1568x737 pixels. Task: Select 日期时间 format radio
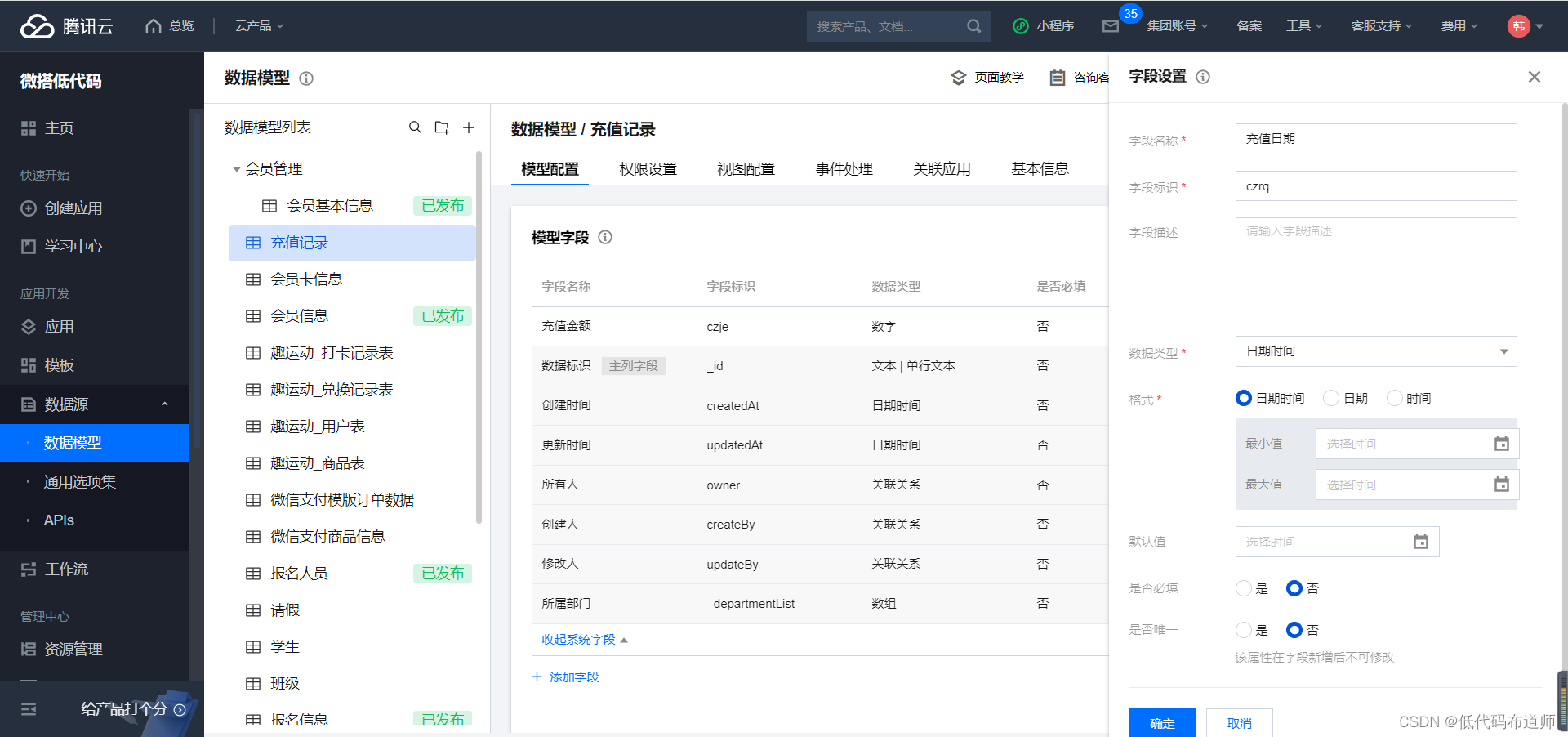click(x=1244, y=398)
